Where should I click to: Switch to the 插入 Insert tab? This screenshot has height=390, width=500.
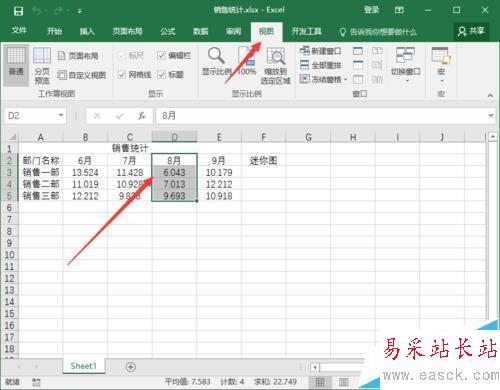(87, 31)
